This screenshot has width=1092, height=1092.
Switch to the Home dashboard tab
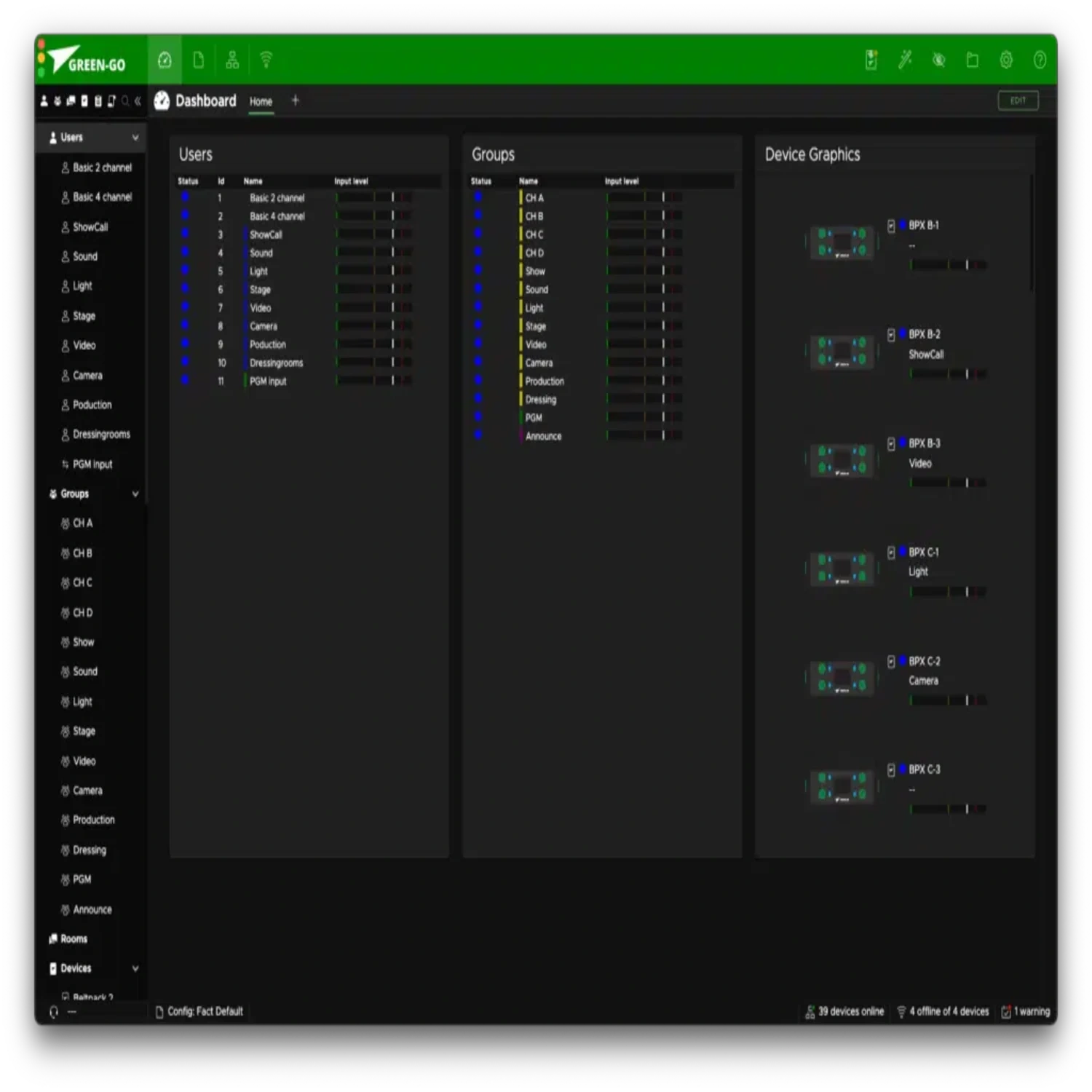(261, 102)
